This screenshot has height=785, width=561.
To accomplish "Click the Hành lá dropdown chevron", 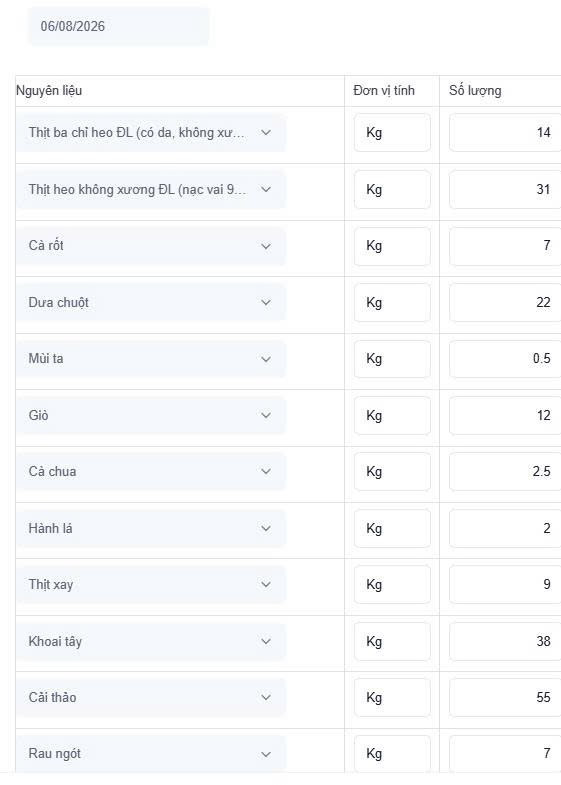I will [x=266, y=528].
